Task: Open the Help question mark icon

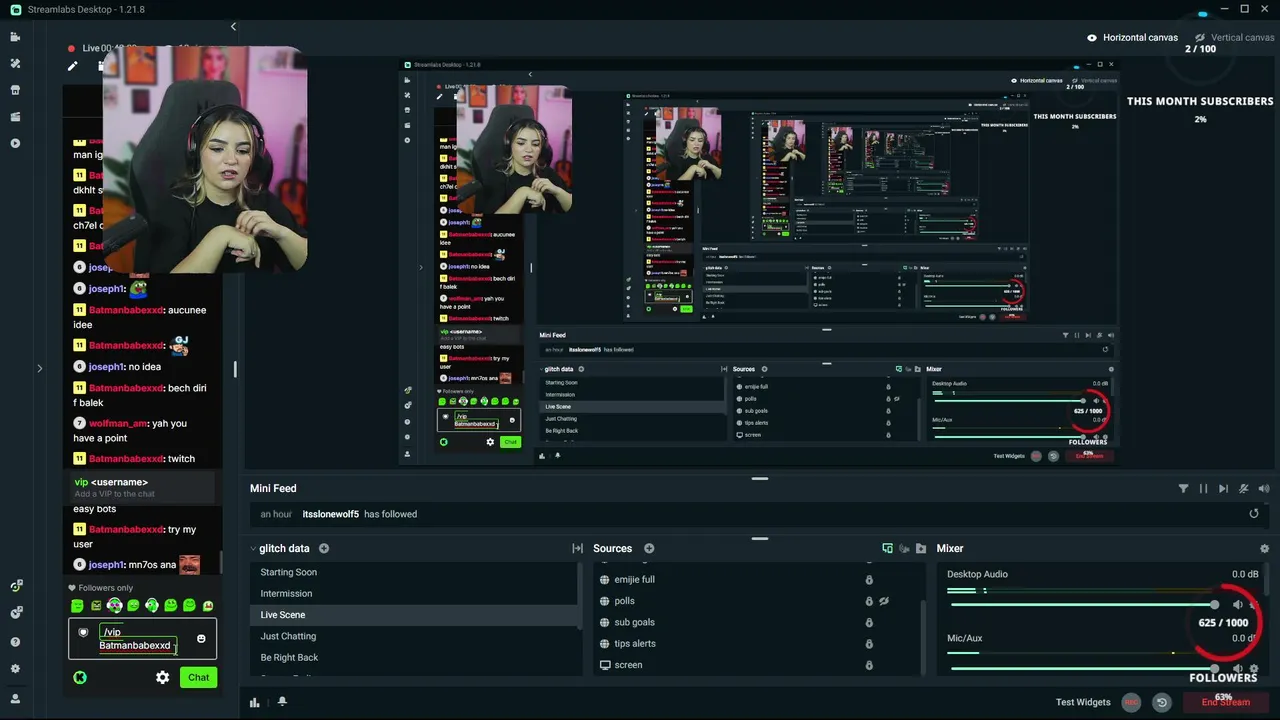Action: click(x=15, y=642)
